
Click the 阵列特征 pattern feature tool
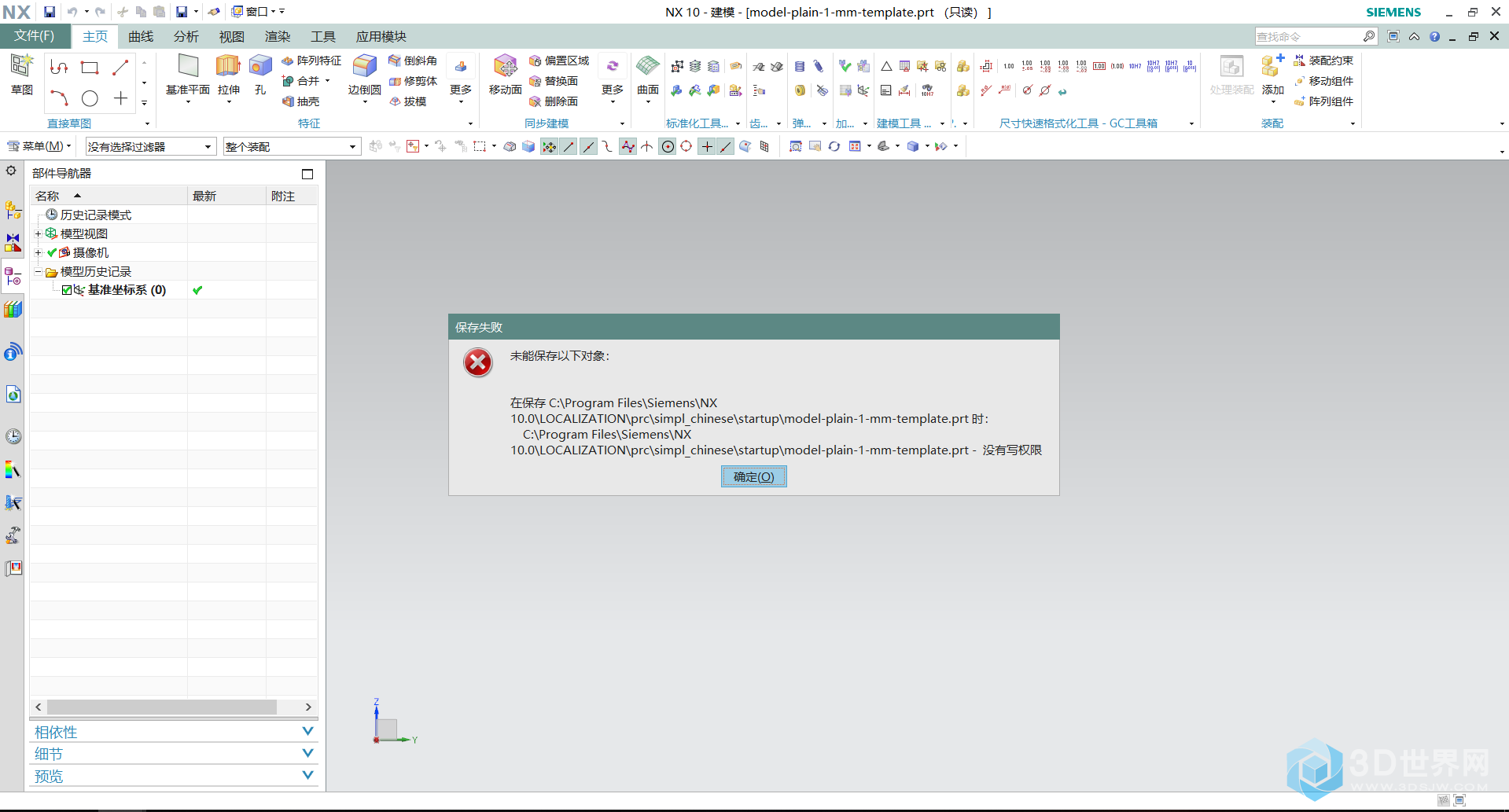(x=311, y=61)
